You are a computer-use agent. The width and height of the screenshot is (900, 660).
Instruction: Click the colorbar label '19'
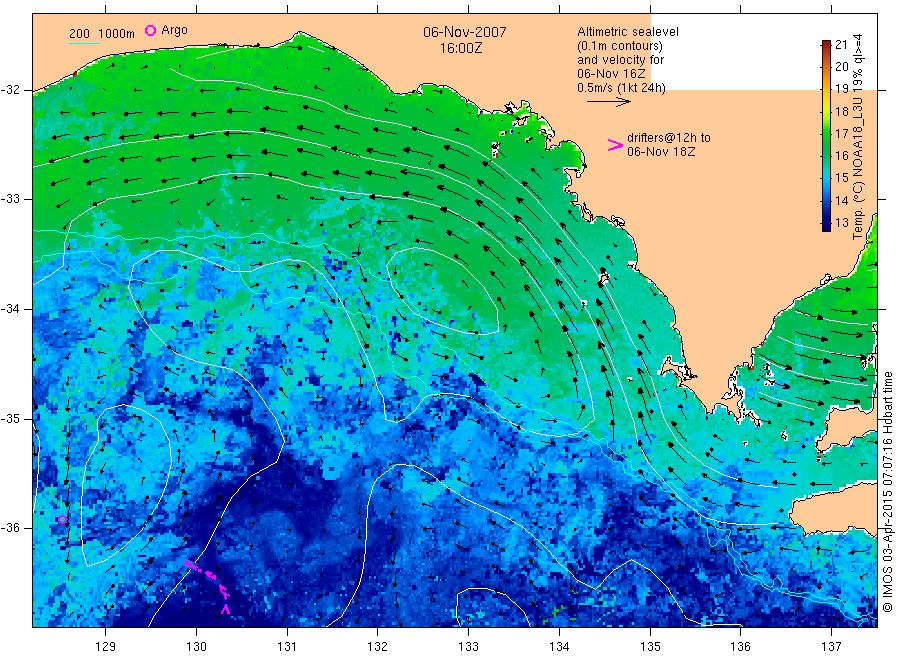[841, 89]
